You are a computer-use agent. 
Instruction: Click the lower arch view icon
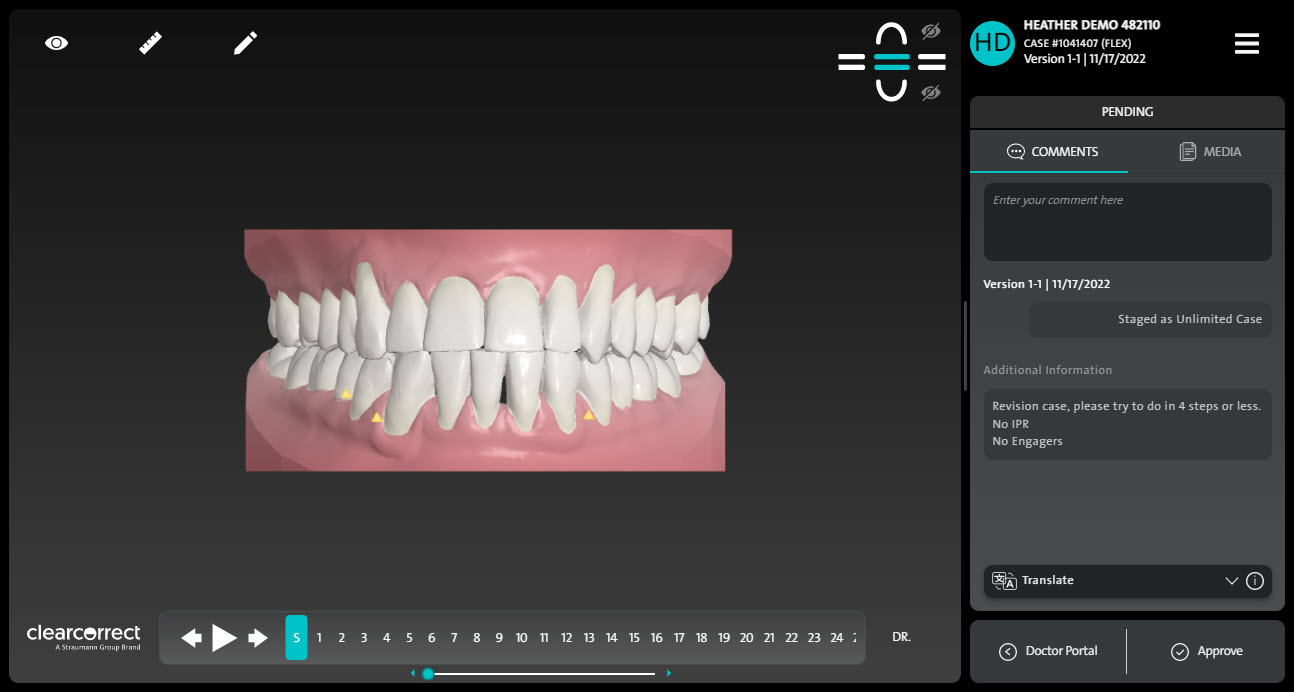[891, 90]
